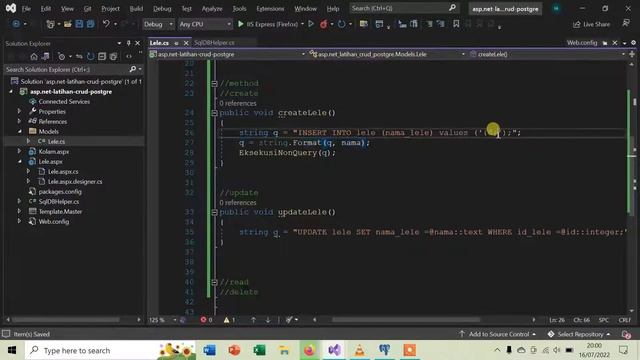
Task: Click the Solution Explorer Home icon
Action: [x=34, y=56]
